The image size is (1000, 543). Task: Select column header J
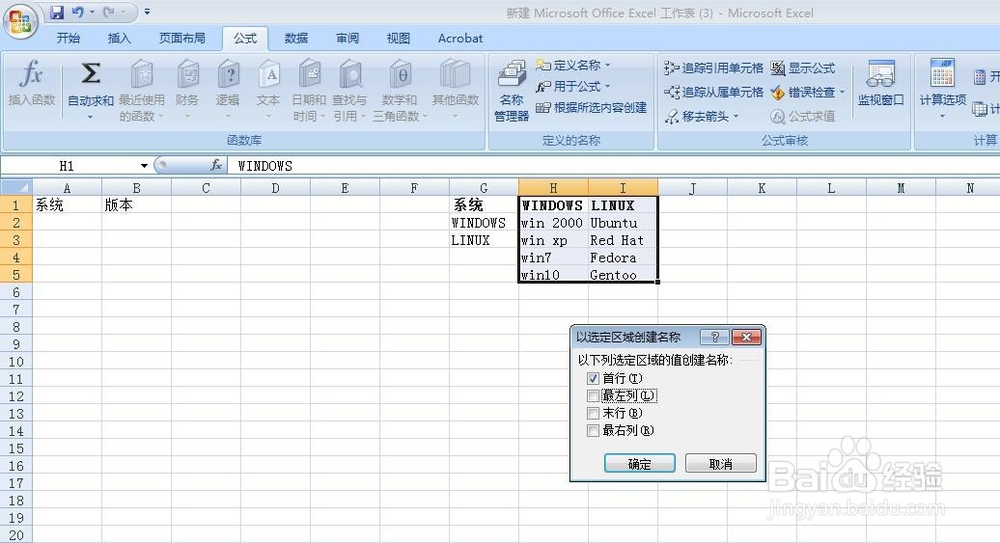[x=693, y=188]
